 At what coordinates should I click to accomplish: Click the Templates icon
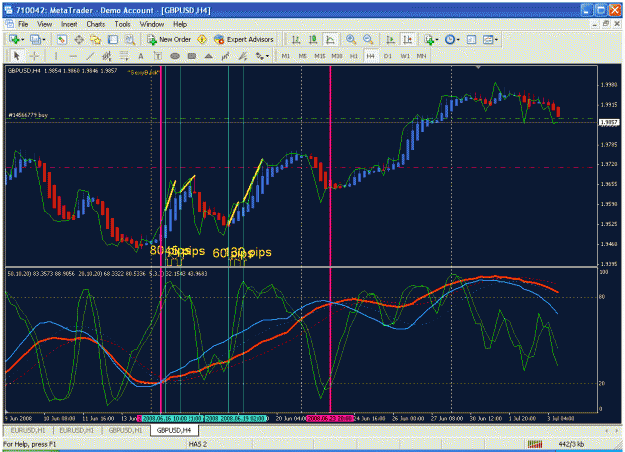[x=488, y=39]
